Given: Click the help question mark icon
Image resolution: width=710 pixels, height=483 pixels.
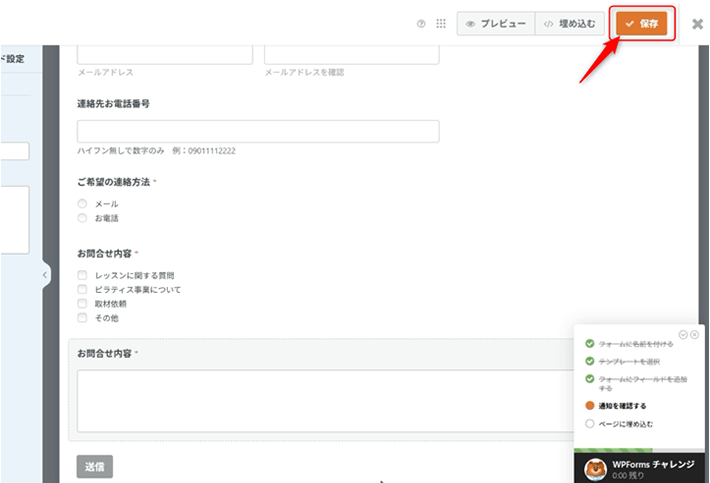Looking at the screenshot, I should pyautogui.click(x=421, y=24).
